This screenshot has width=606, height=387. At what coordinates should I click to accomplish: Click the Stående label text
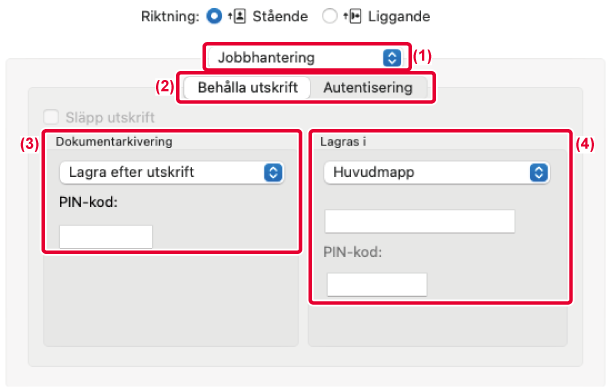point(280,16)
